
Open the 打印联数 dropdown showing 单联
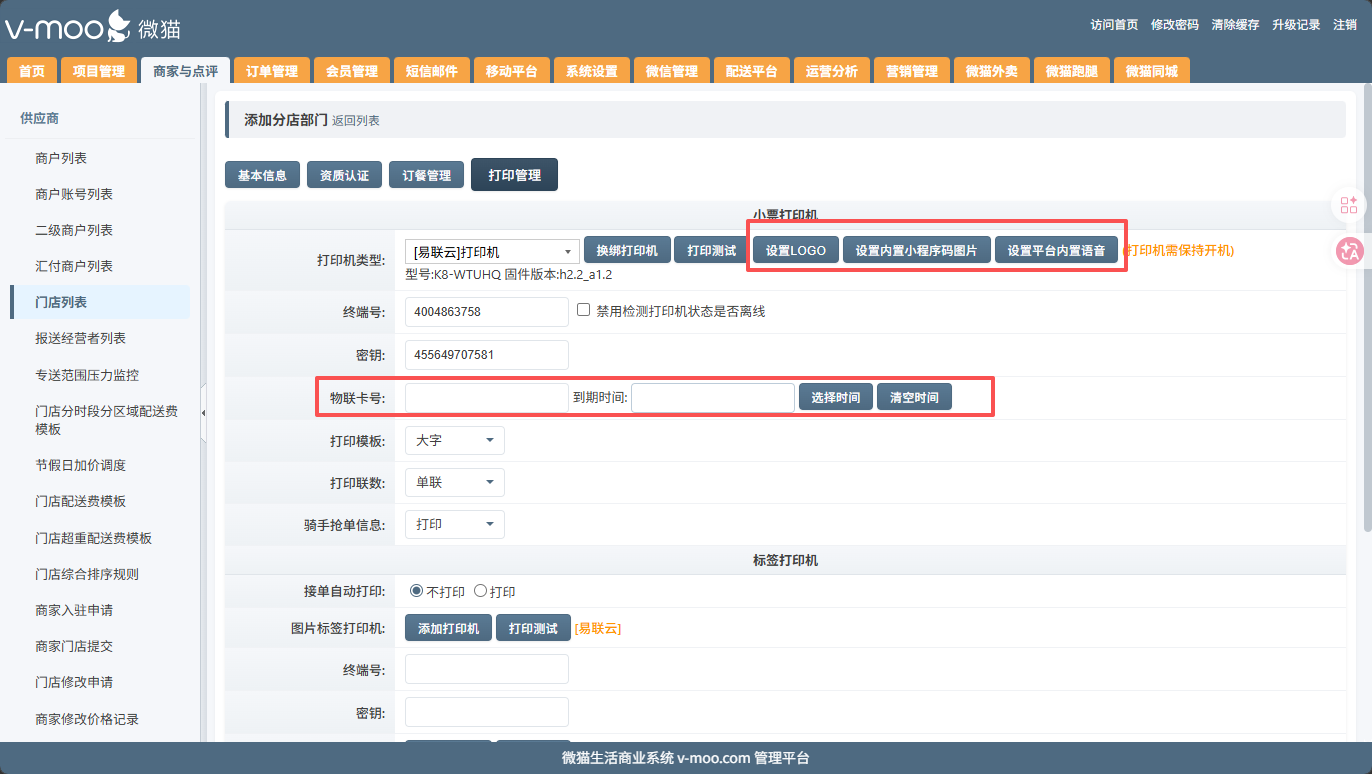coord(454,482)
